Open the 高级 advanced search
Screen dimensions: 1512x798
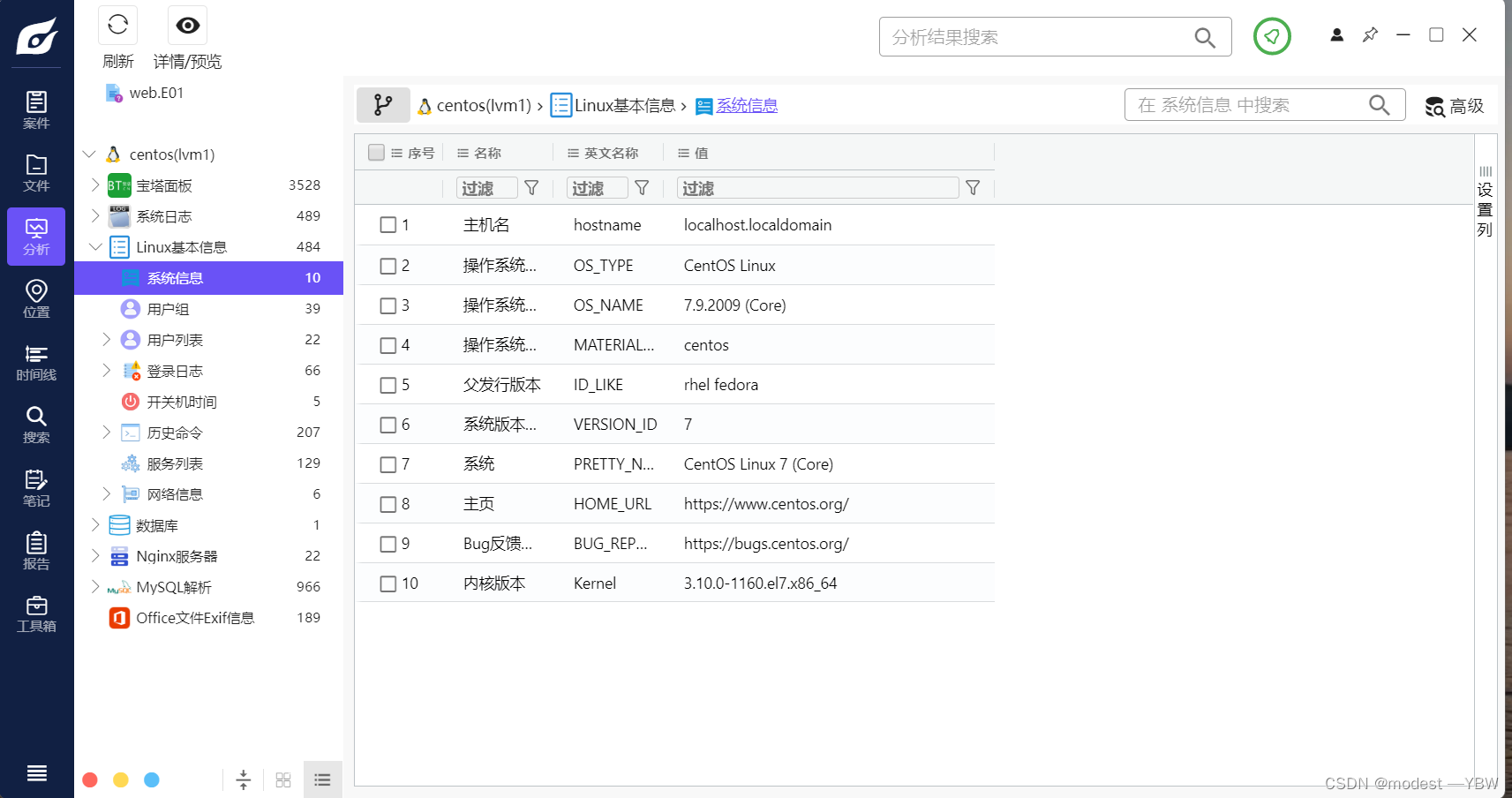tap(1455, 106)
